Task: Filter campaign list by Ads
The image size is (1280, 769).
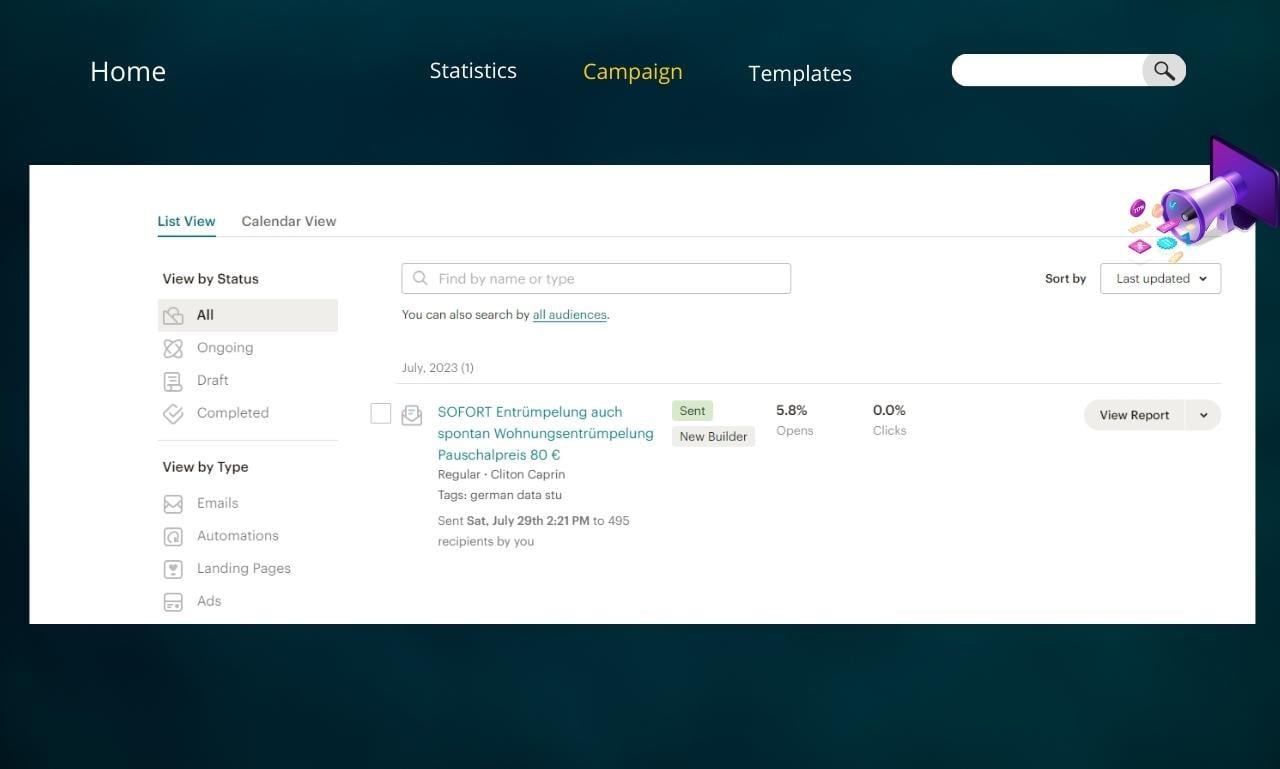Action: coord(209,601)
